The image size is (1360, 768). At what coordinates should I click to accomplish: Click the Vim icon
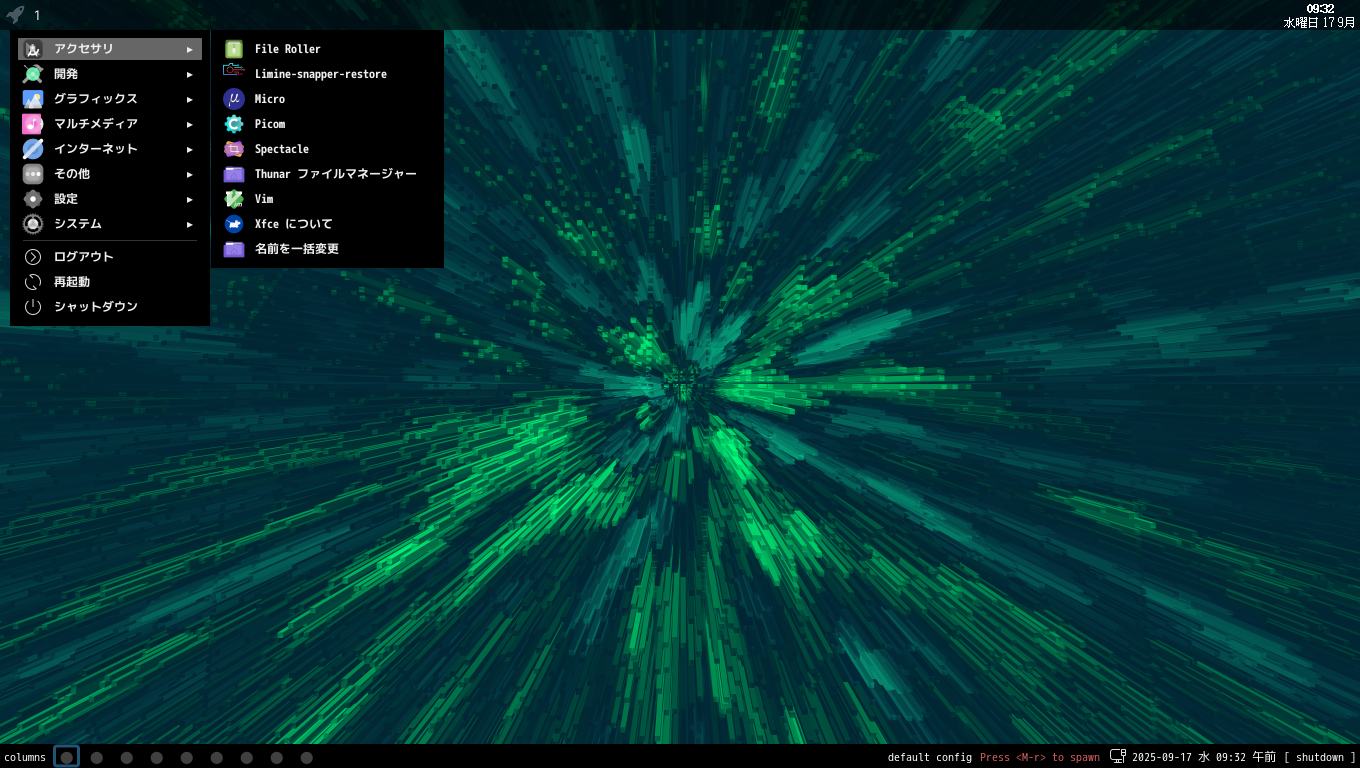click(234, 199)
